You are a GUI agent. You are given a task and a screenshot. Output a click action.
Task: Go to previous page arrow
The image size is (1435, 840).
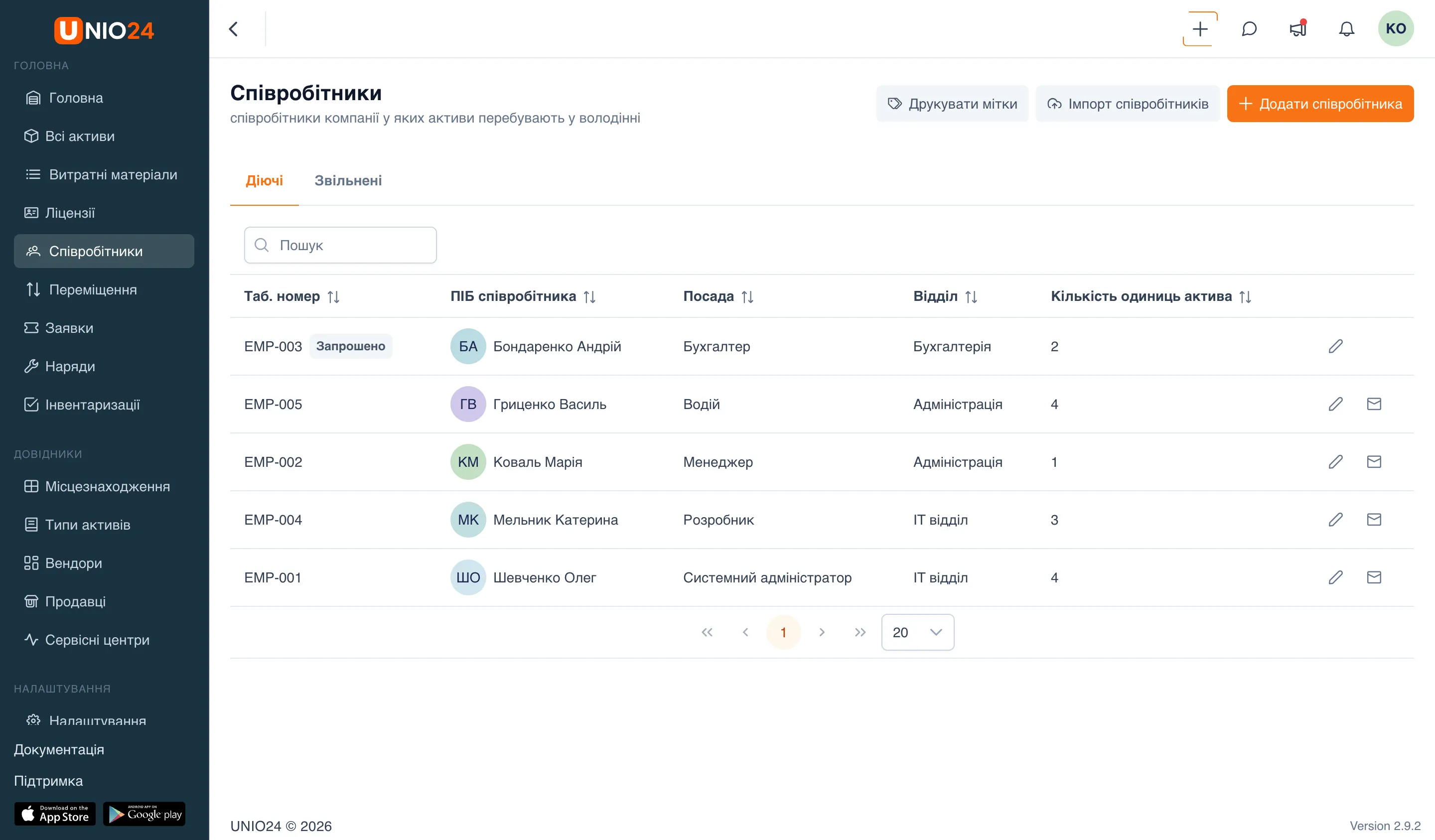(x=745, y=632)
